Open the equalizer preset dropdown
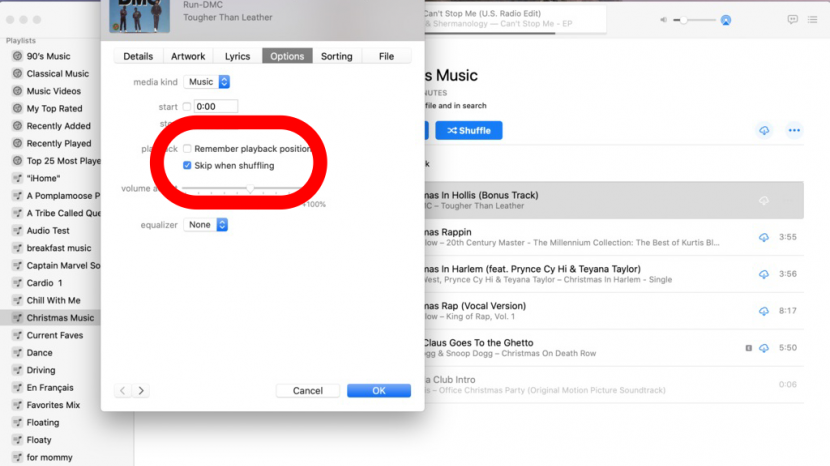This screenshot has width=830, height=466. coord(205,225)
